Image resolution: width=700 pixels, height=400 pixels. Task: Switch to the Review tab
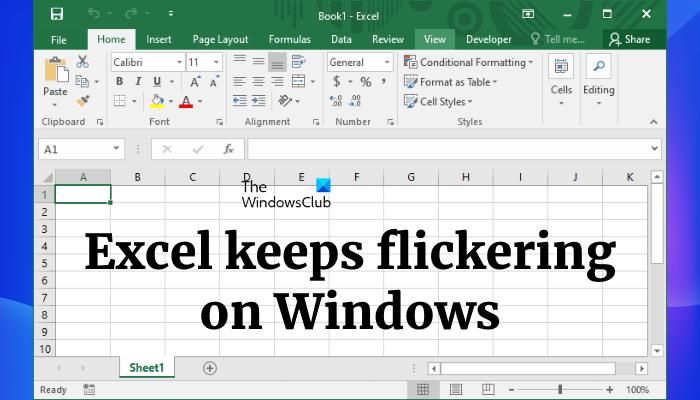(388, 39)
